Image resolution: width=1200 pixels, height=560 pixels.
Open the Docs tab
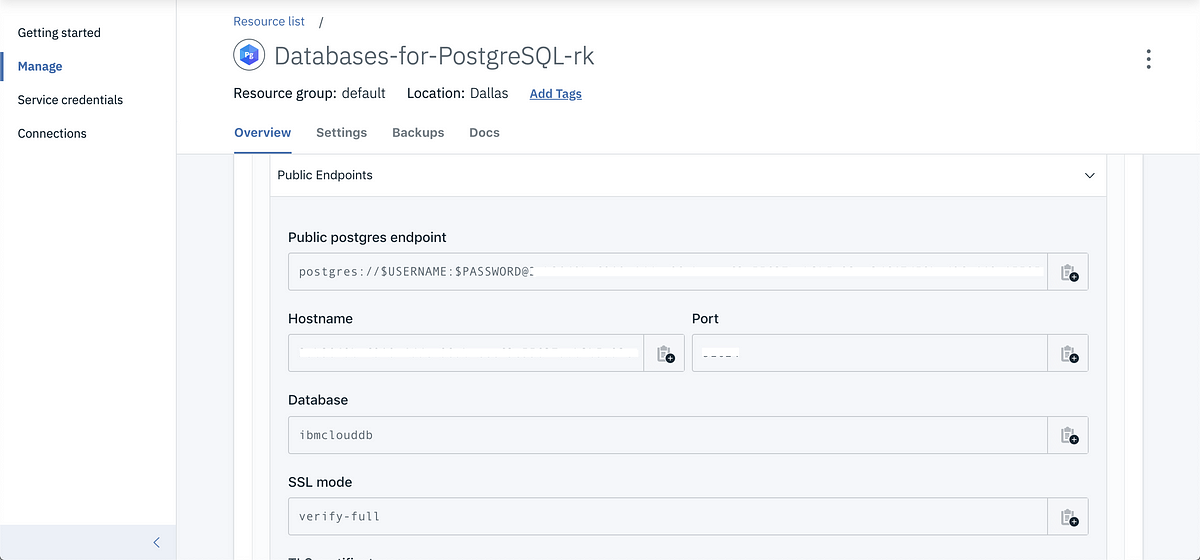click(x=484, y=132)
